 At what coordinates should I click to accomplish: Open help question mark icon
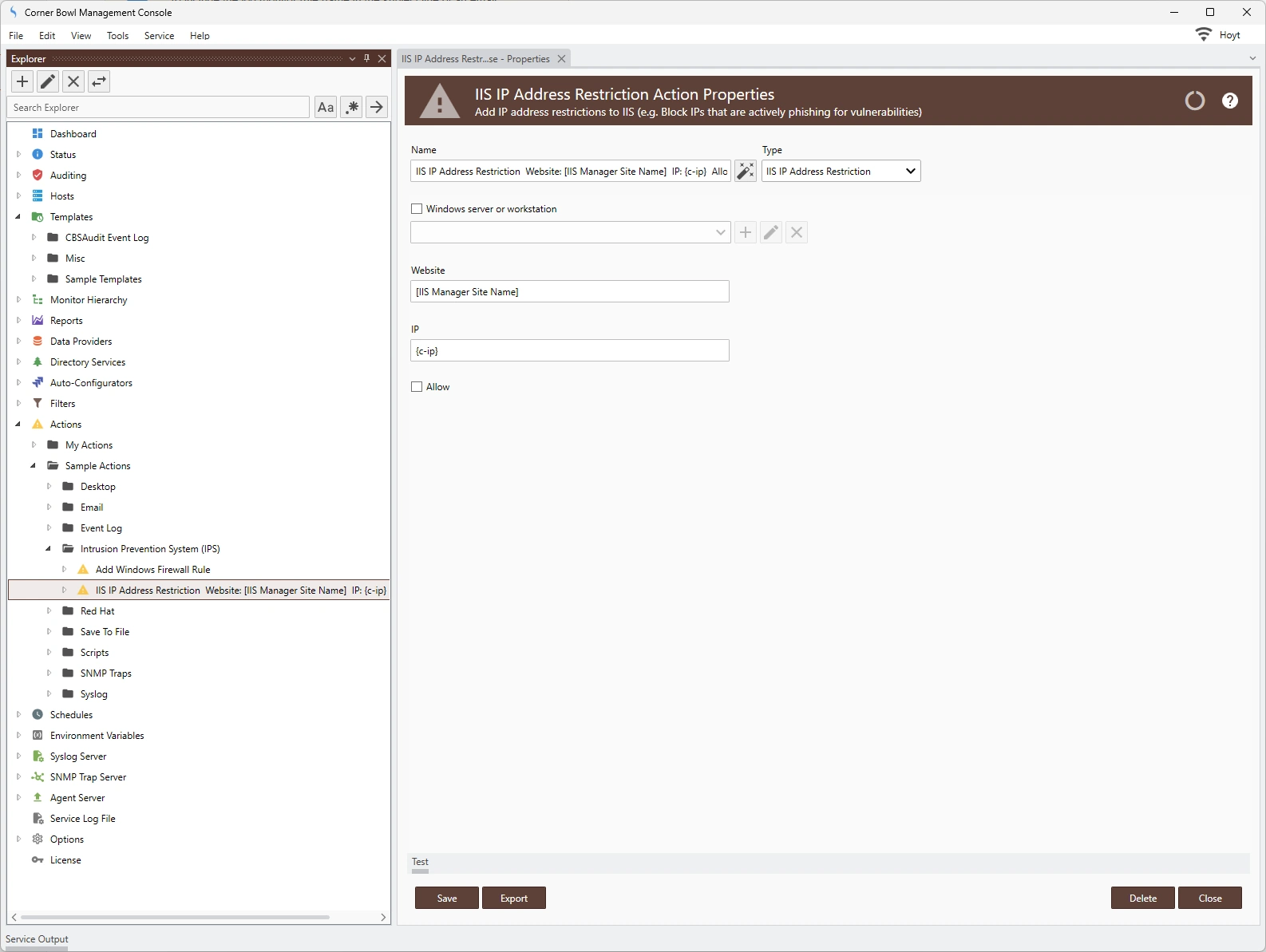tap(1230, 101)
